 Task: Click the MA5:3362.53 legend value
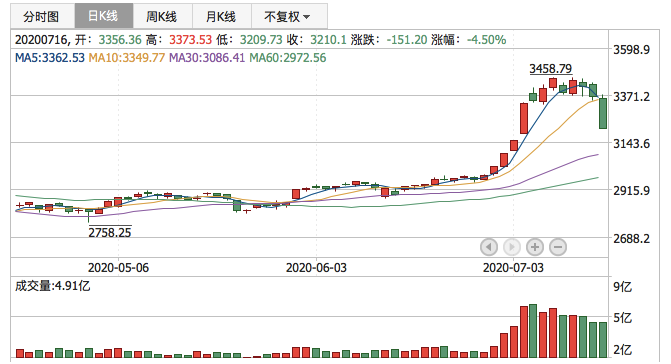click(x=50, y=58)
